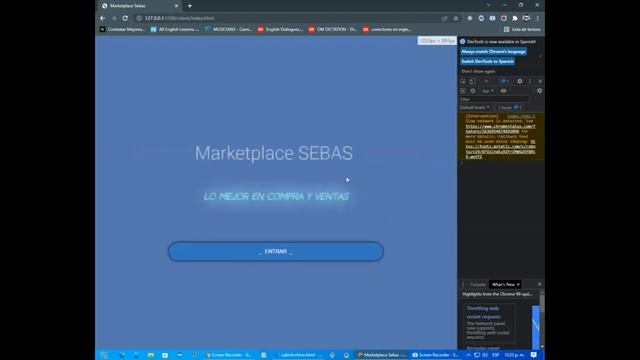Viewport: 640px width, 360px height.
Task: Open the chromestatus link in console warning
Action: (500, 129)
